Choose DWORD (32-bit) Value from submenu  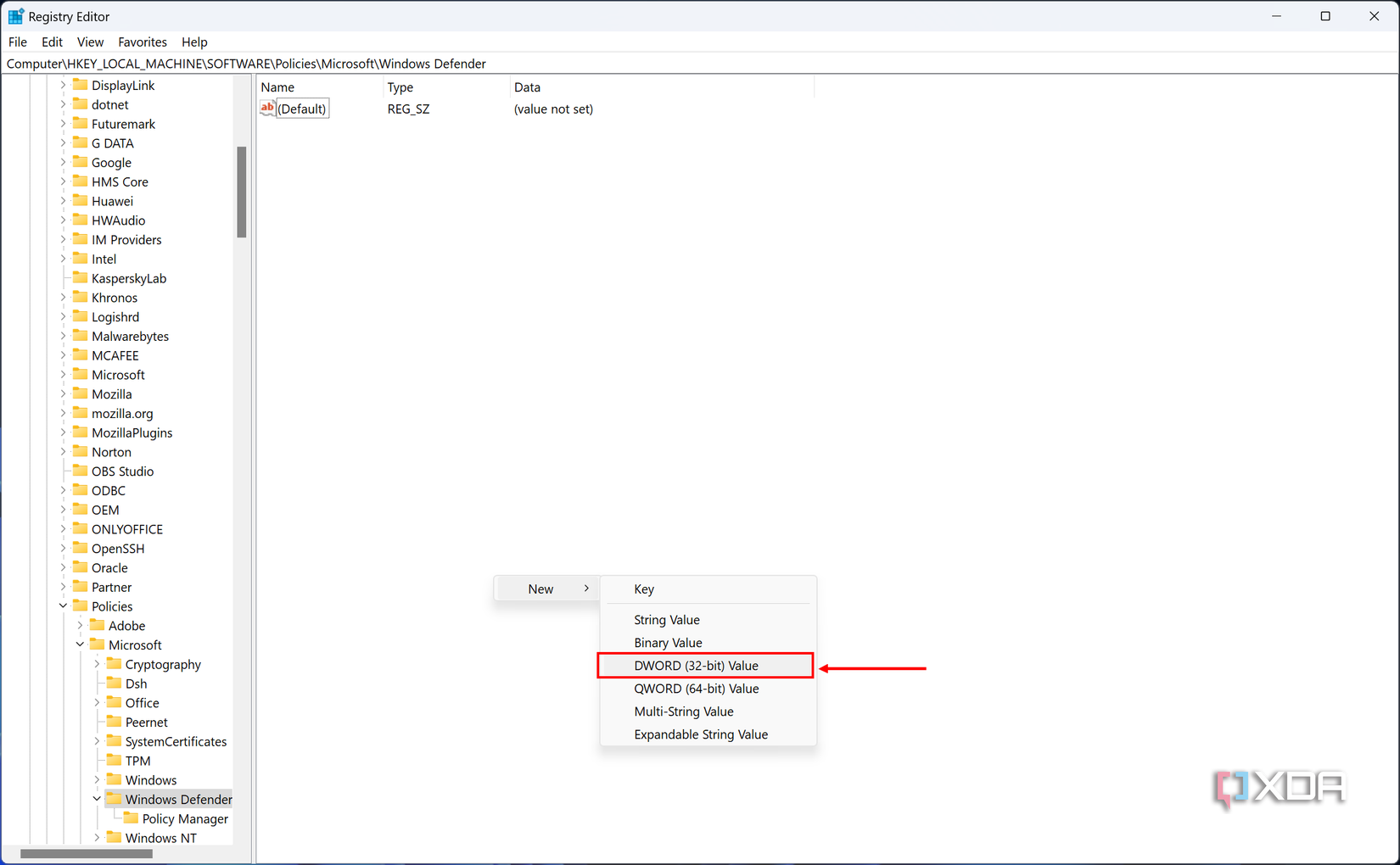click(706, 666)
